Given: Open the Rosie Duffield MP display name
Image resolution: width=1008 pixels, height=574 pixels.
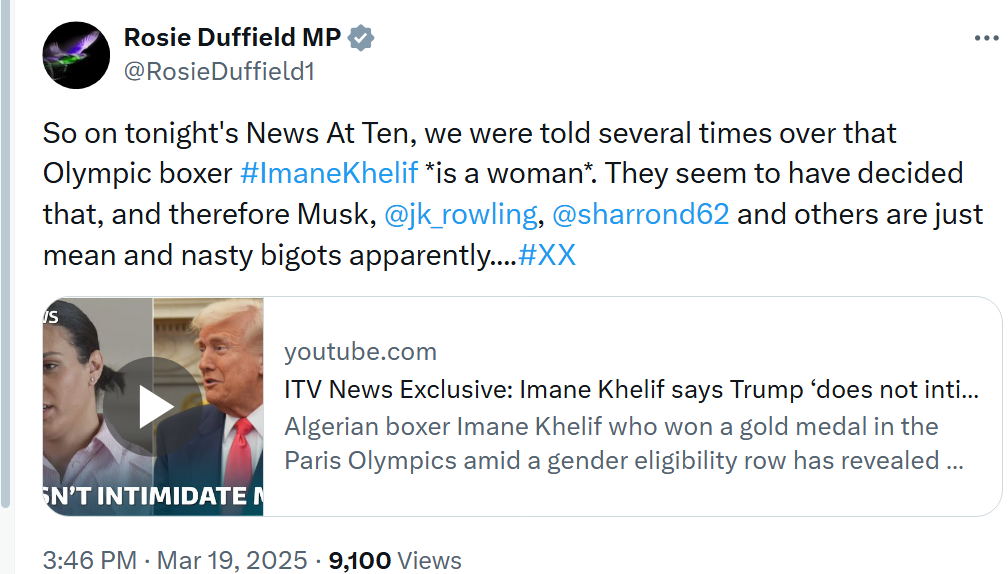Looking at the screenshot, I should (232, 39).
